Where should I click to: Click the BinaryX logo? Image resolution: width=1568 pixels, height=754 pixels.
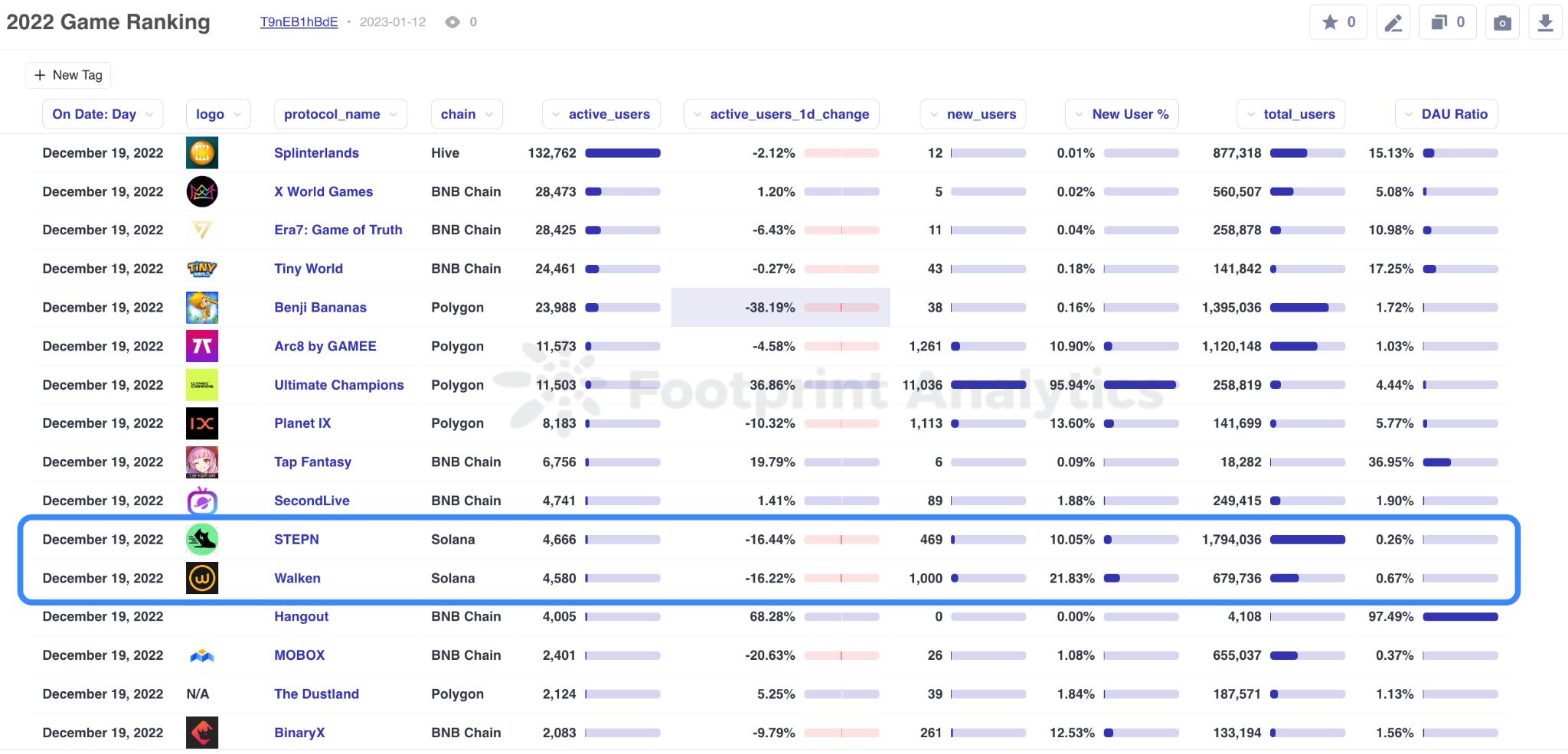202,733
